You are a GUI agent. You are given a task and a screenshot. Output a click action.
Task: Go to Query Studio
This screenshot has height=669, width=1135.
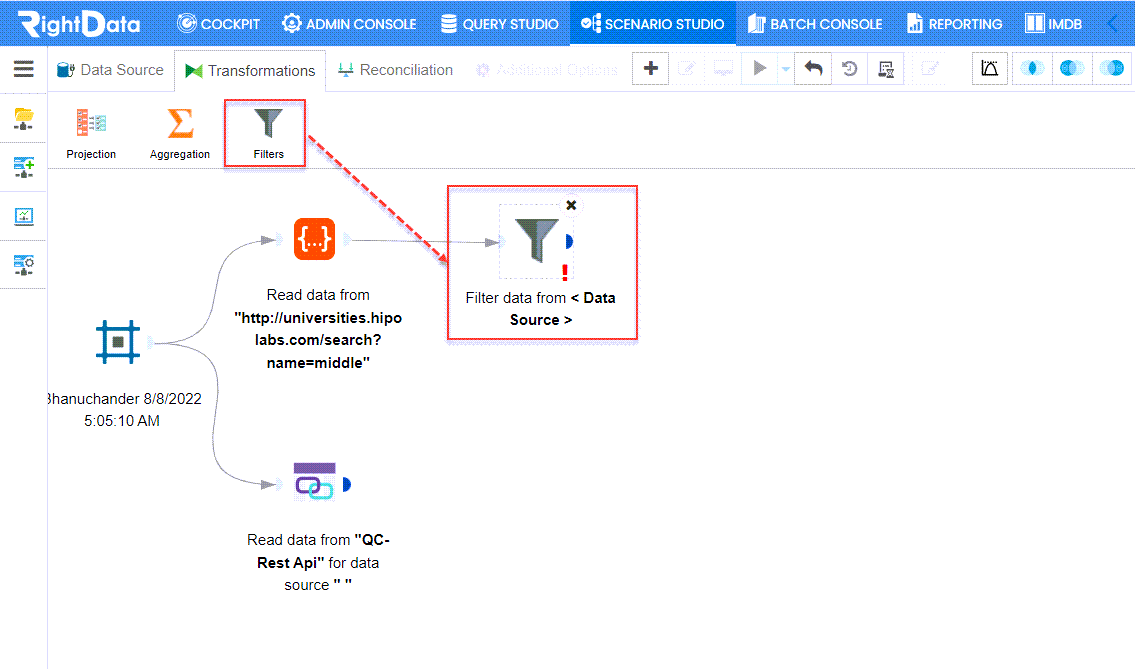coord(499,24)
